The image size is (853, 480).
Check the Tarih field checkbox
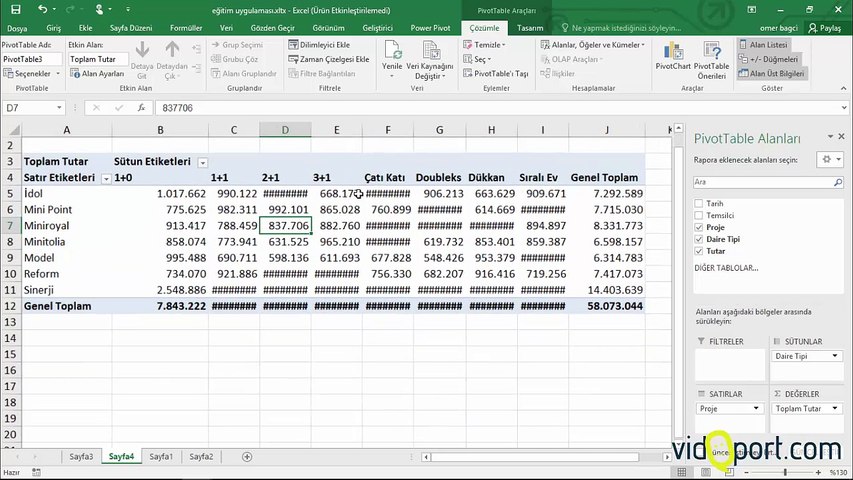[x=698, y=204]
